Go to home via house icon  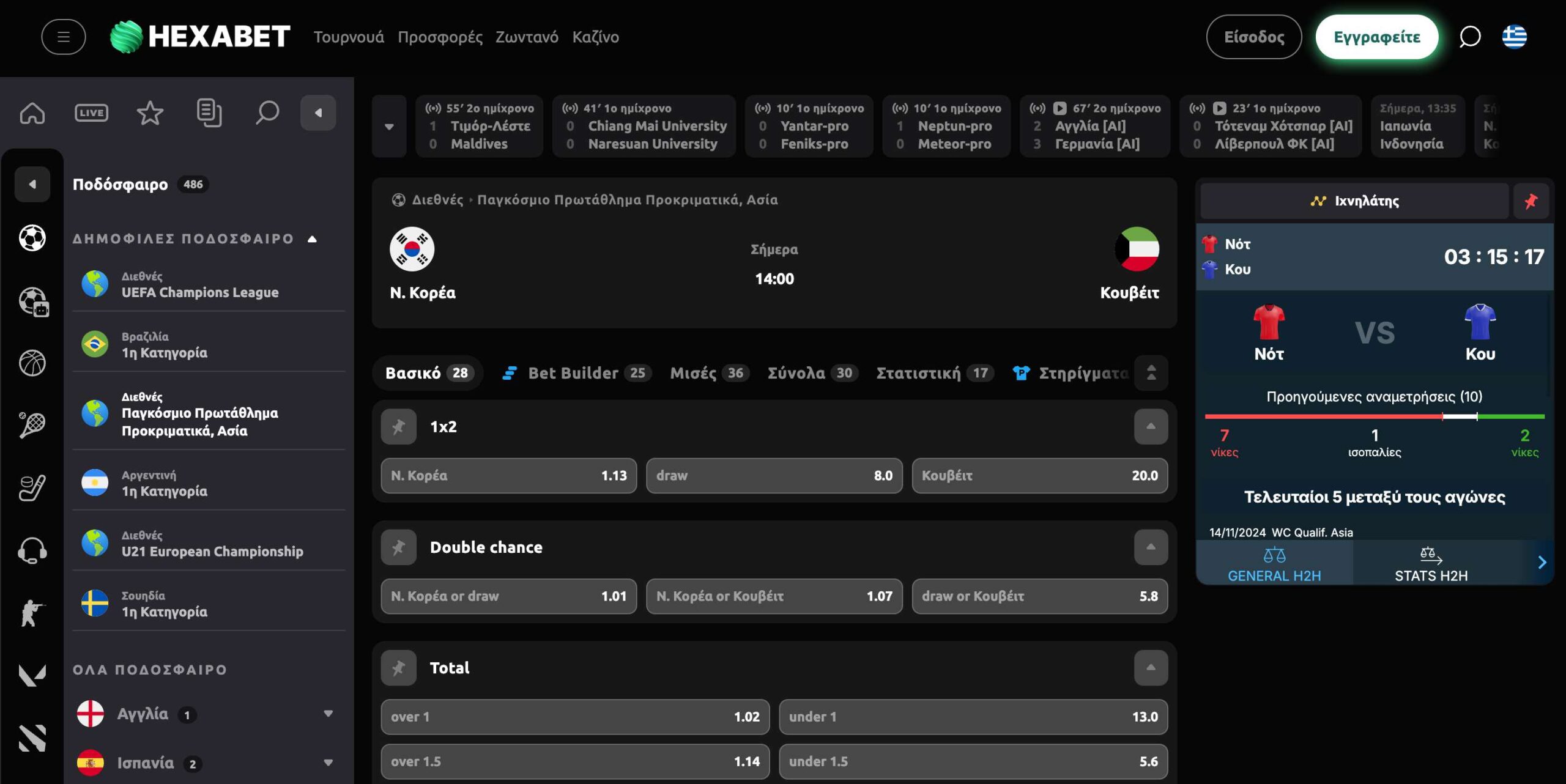tap(32, 113)
